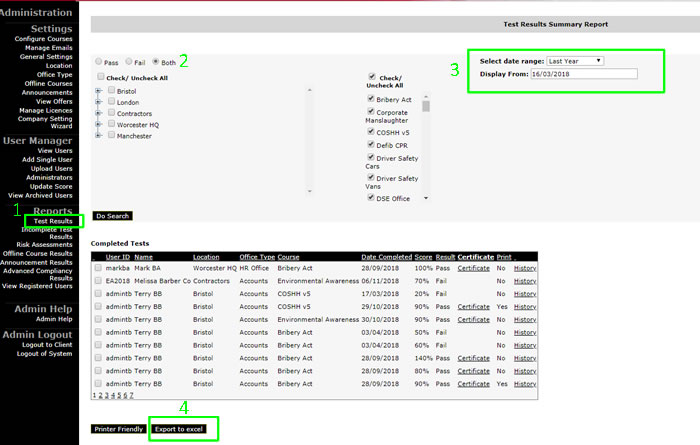Screen dimensions: 700x445
Task: Tick the London office checkbox
Action: point(110,102)
